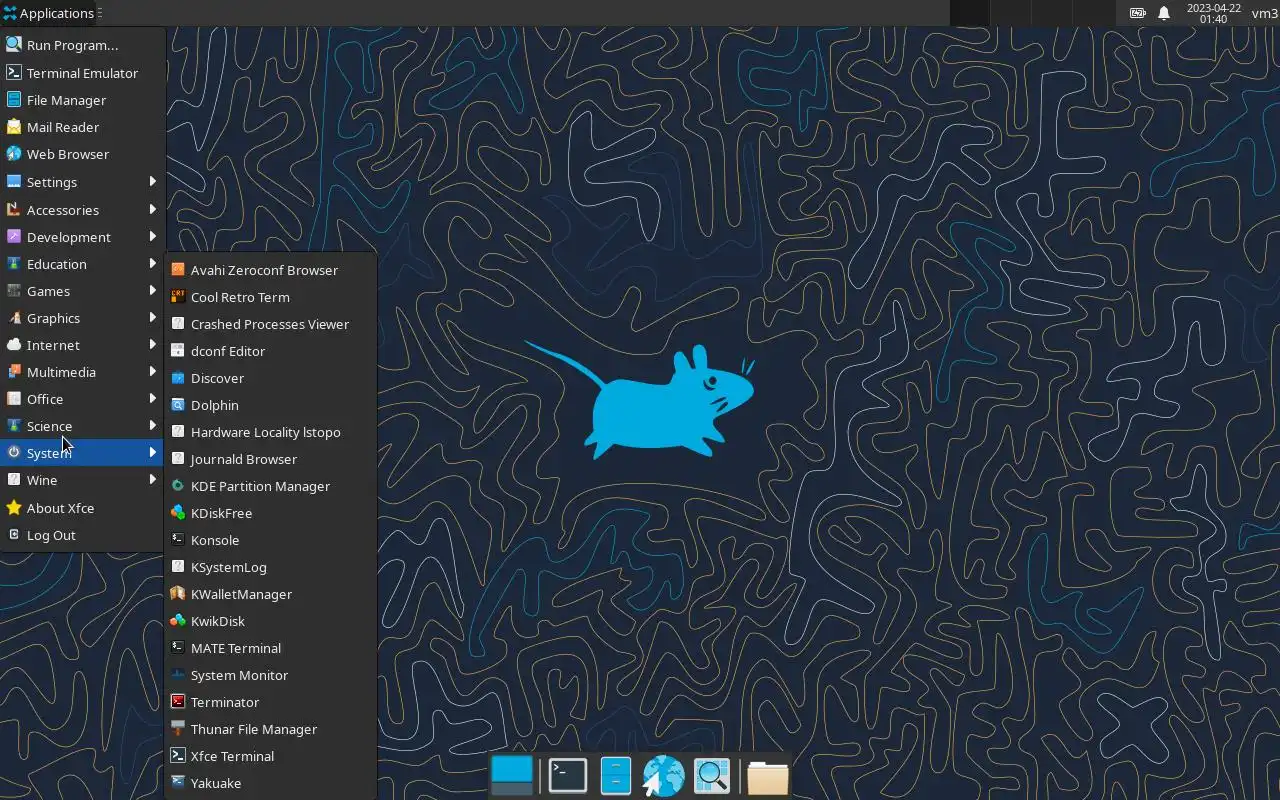Expand the Games submenu arrow
1280x800 pixels.
153,290
